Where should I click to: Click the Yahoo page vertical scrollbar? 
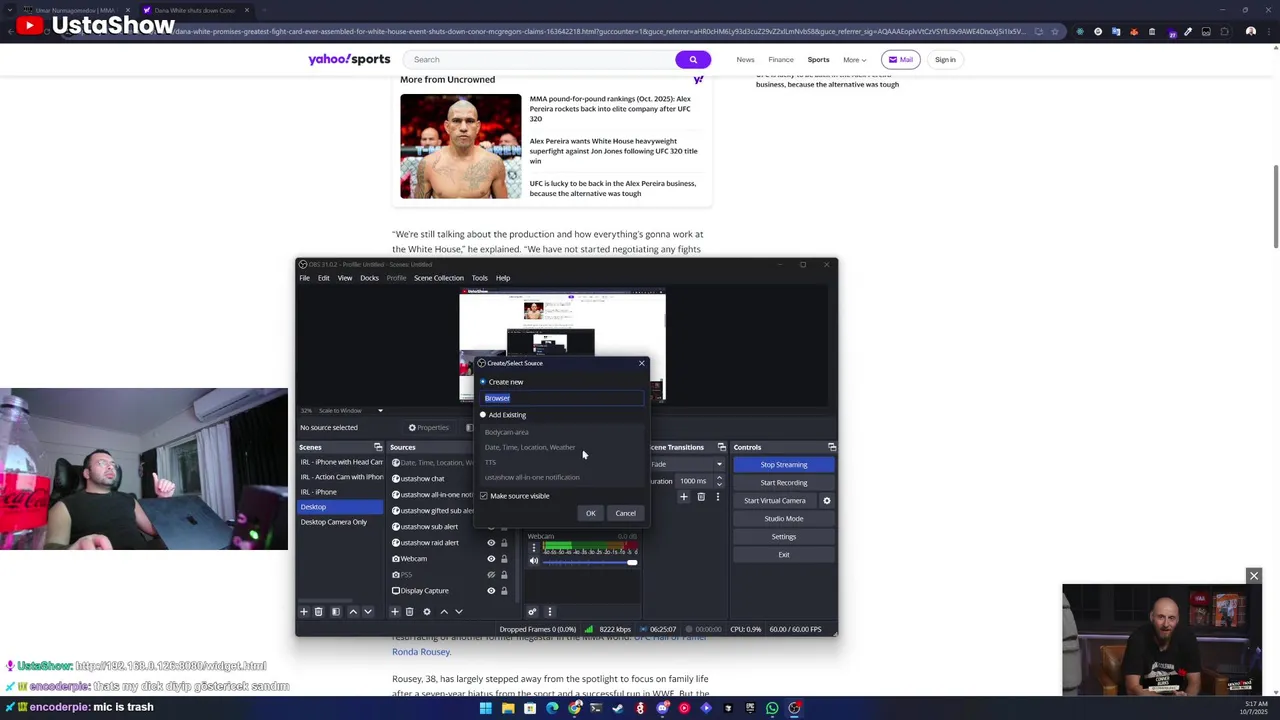[x=1275, y=205]
